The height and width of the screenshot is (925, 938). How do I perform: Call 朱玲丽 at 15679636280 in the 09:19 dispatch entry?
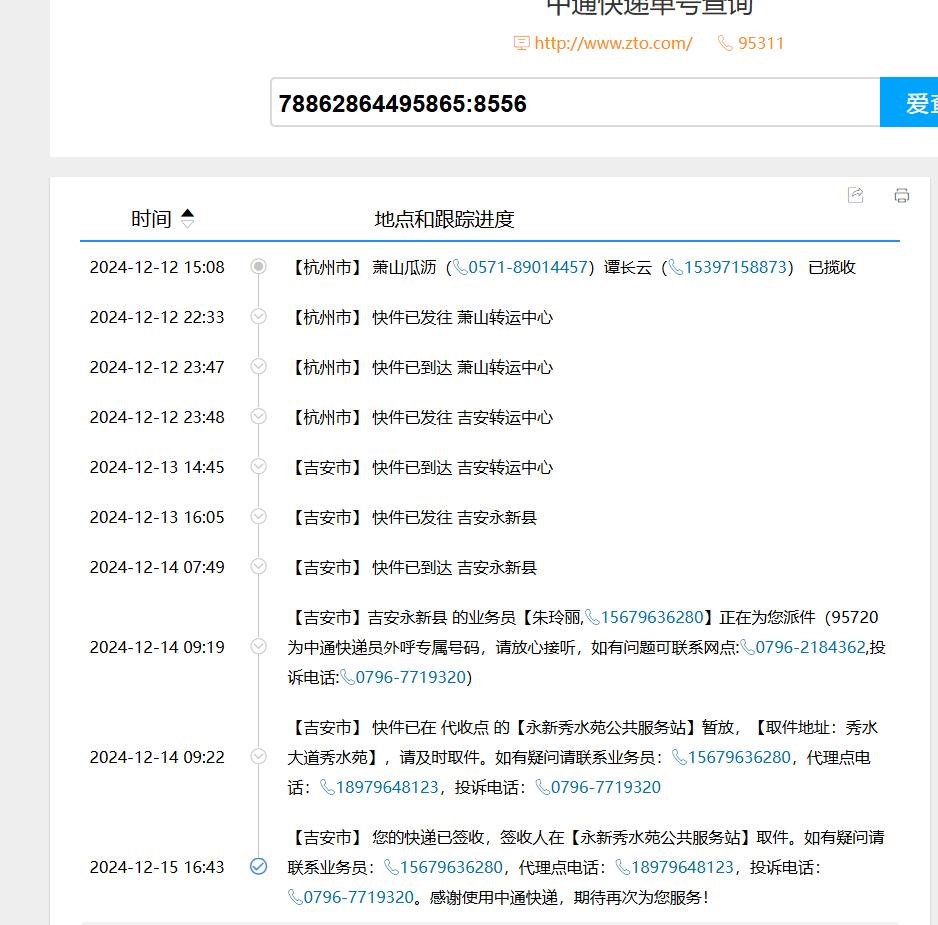pos(652,617)
